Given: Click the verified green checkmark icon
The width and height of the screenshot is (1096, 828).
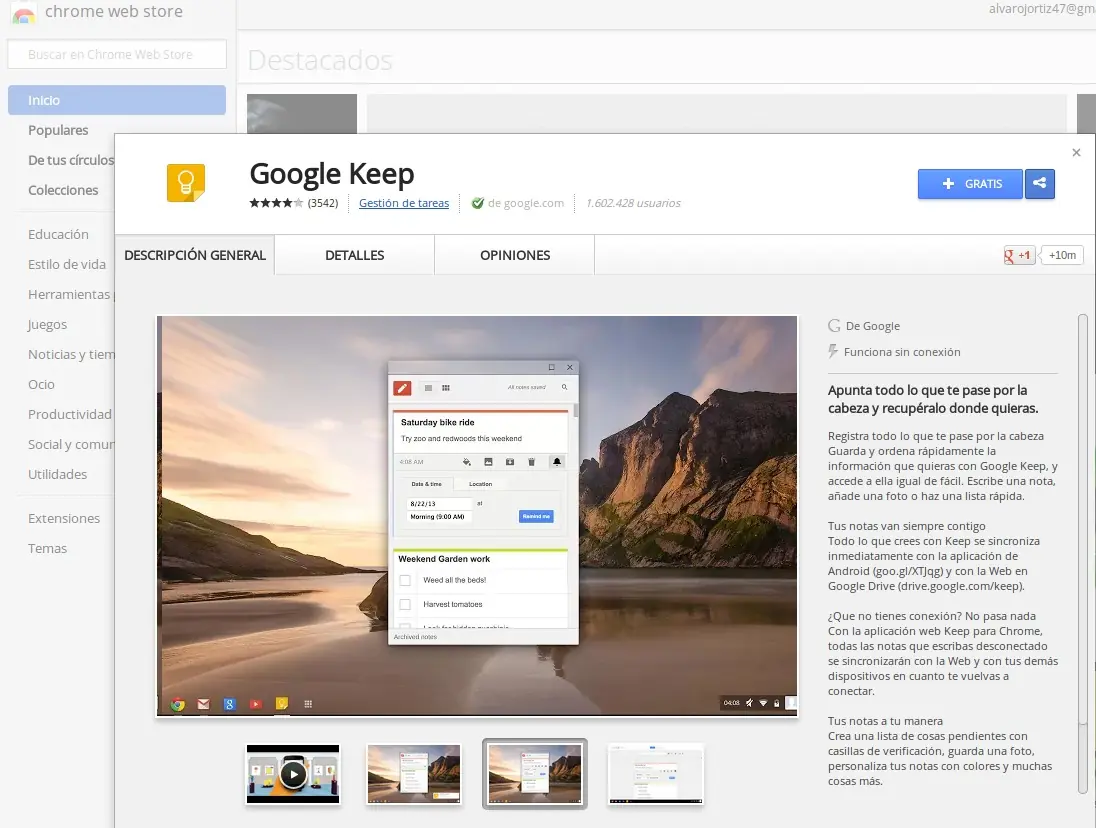Looking at the screenshot, I should pos(477,203).
